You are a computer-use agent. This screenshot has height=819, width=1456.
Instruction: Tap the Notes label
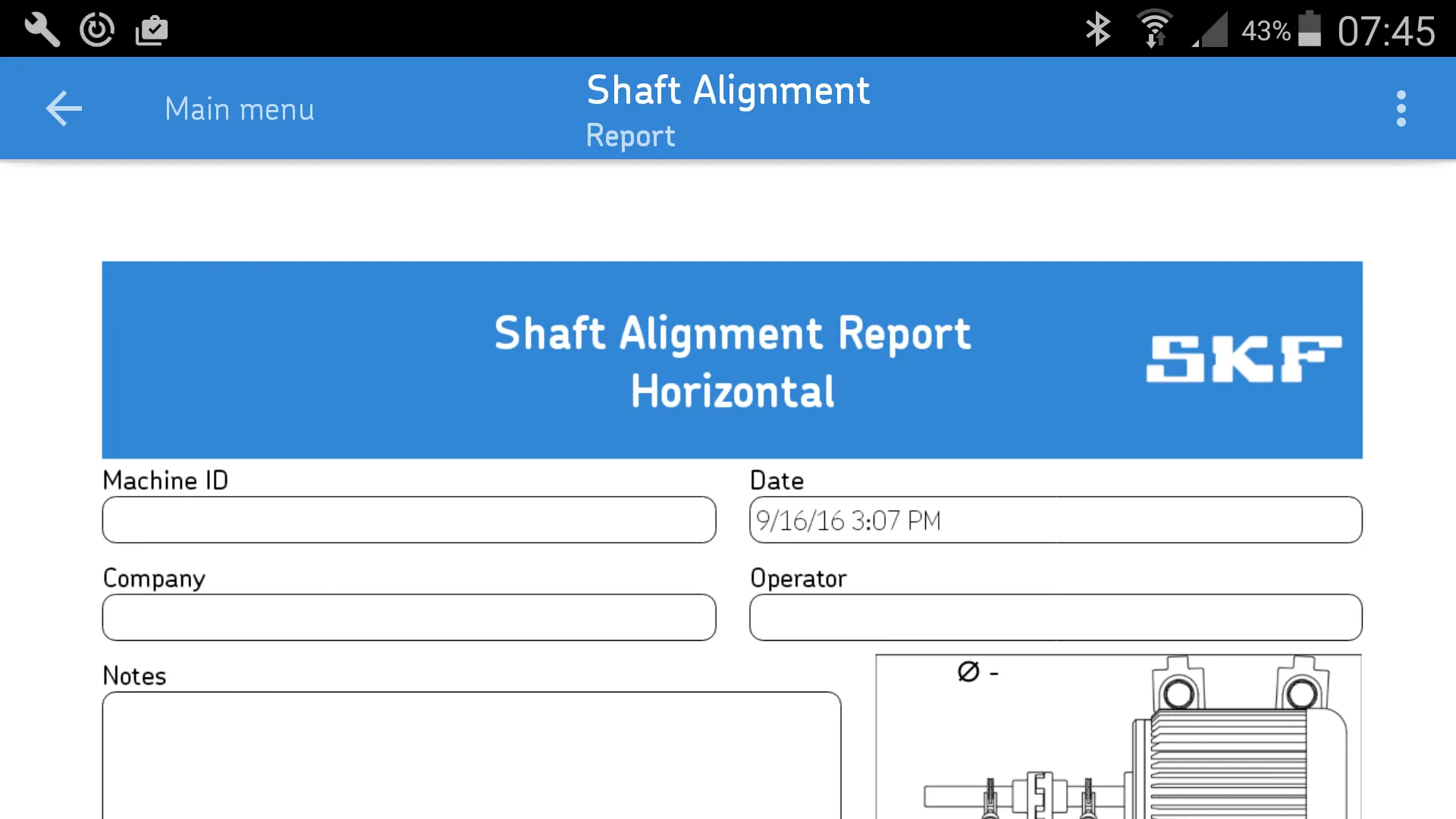[134, 676]
